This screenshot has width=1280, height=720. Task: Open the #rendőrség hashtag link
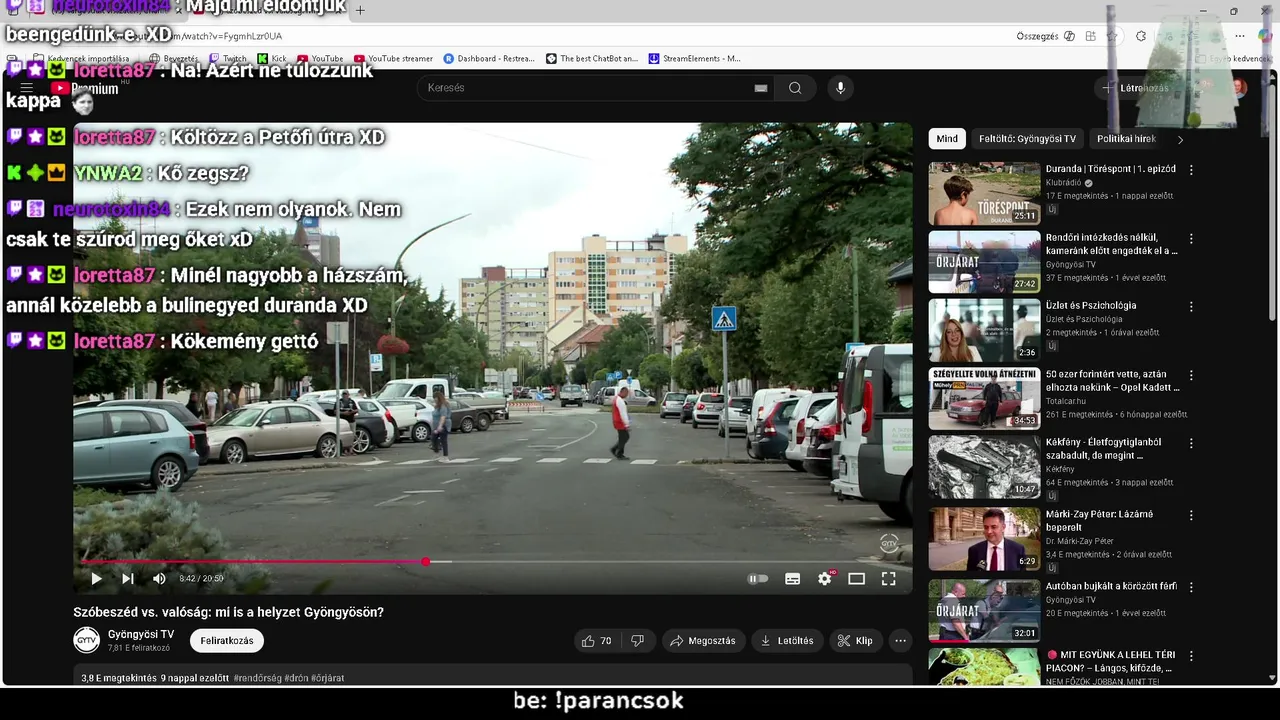pos(257,678)
